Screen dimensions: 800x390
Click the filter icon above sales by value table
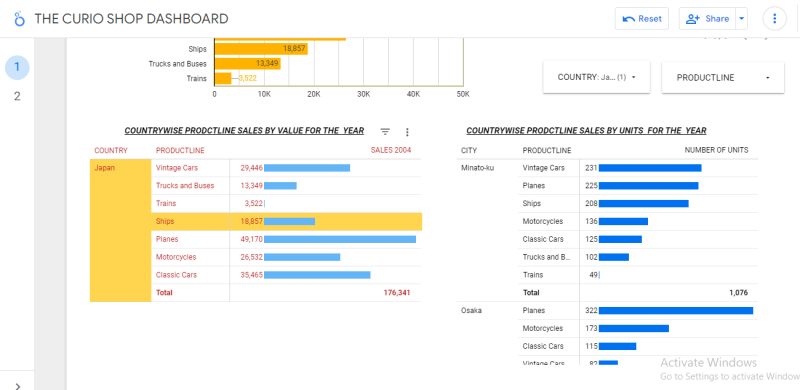tap(385, 132)
